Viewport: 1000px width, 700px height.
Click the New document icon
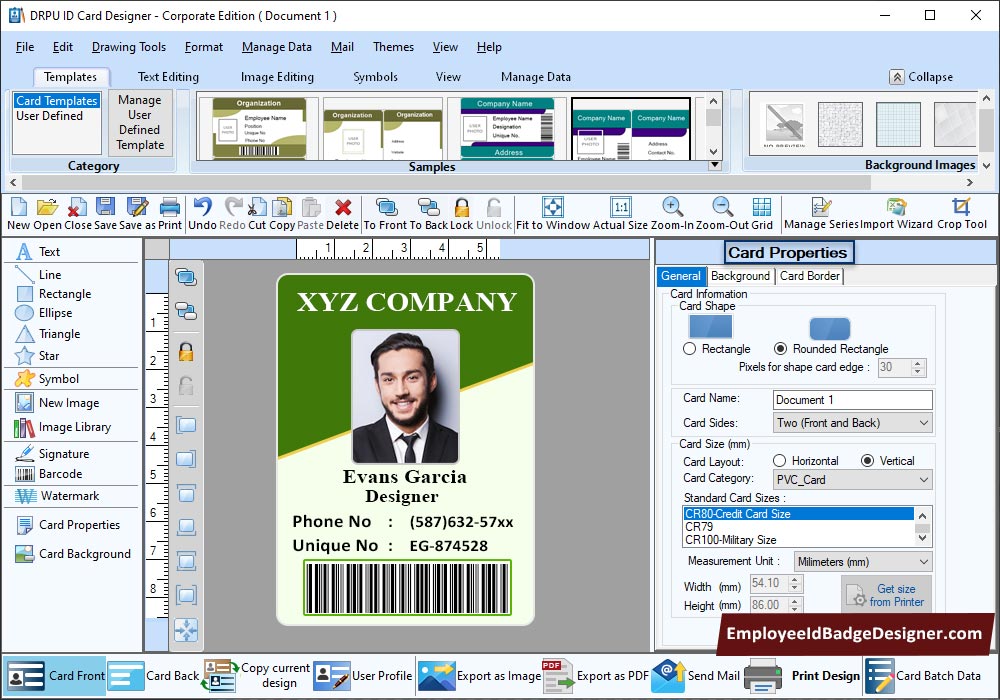tap(19, 207)
